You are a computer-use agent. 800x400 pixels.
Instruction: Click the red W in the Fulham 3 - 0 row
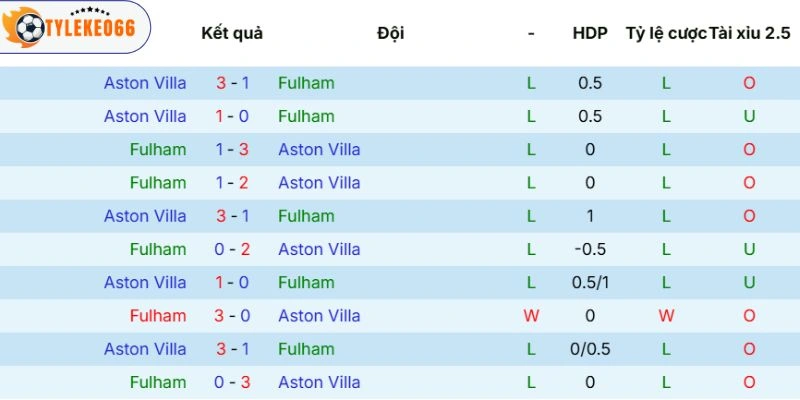pyautogui.click(x=531, y=316)
